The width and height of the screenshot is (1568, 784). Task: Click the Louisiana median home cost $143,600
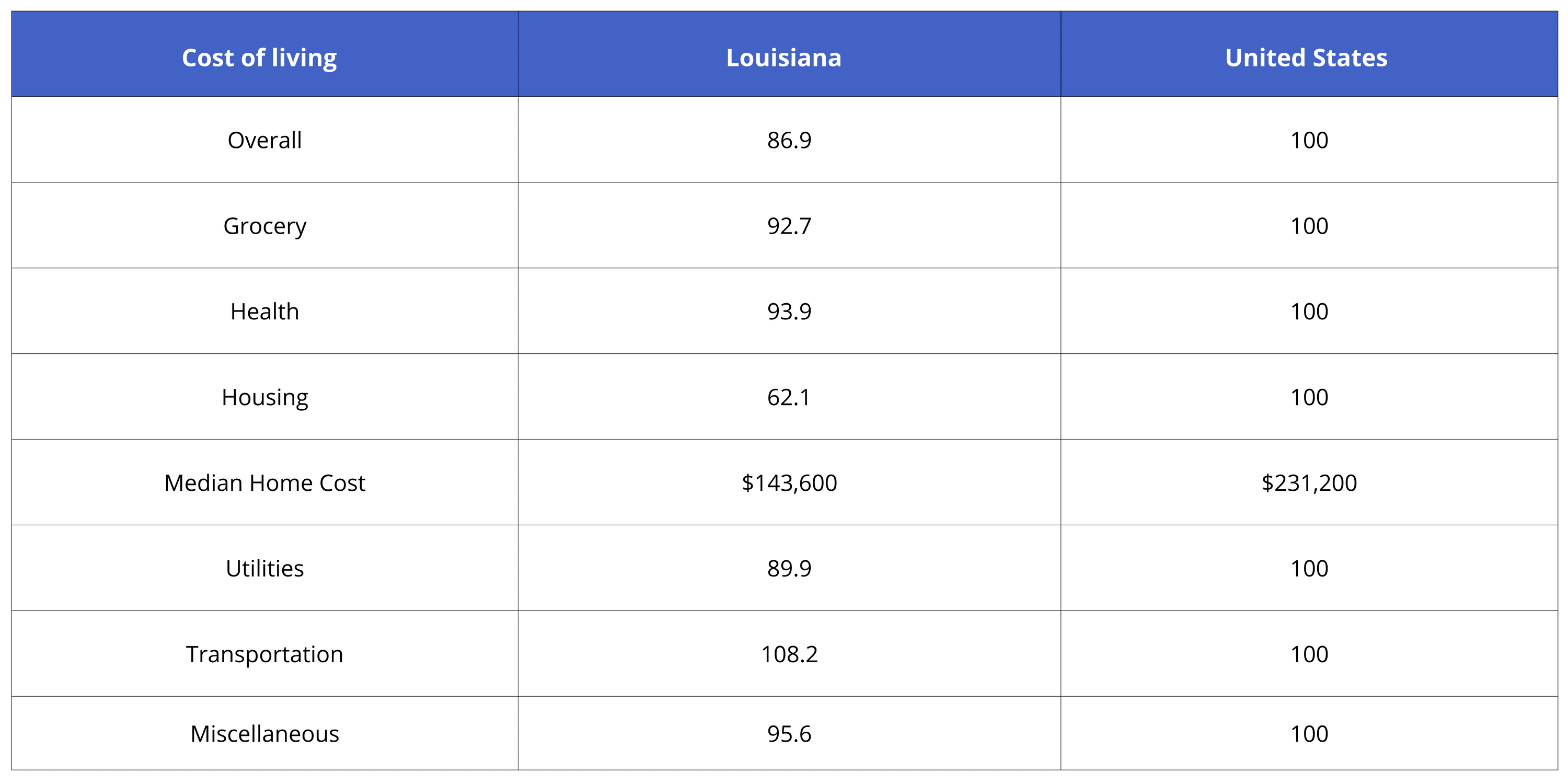point(789,483)
